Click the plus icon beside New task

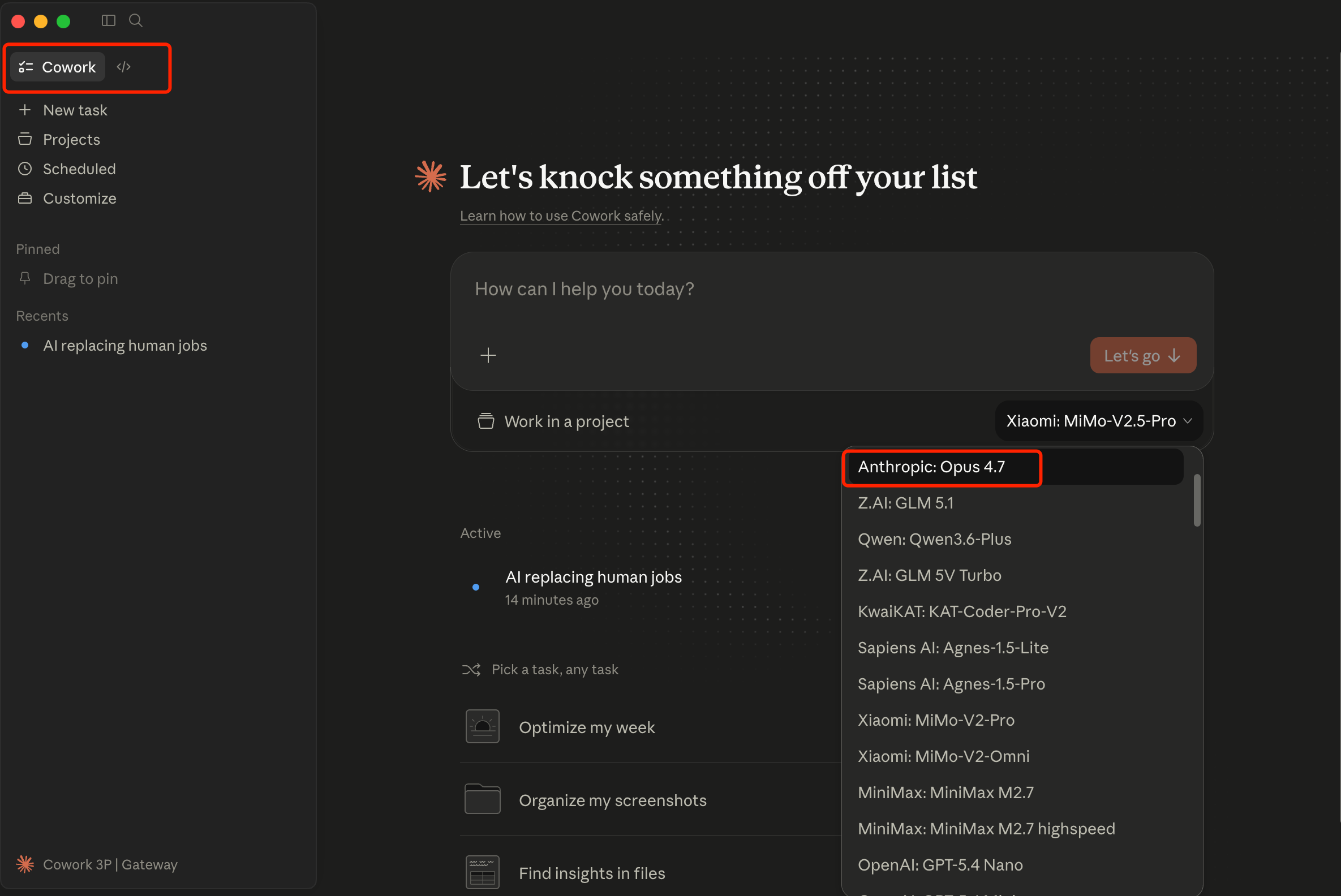click(24, 110)
